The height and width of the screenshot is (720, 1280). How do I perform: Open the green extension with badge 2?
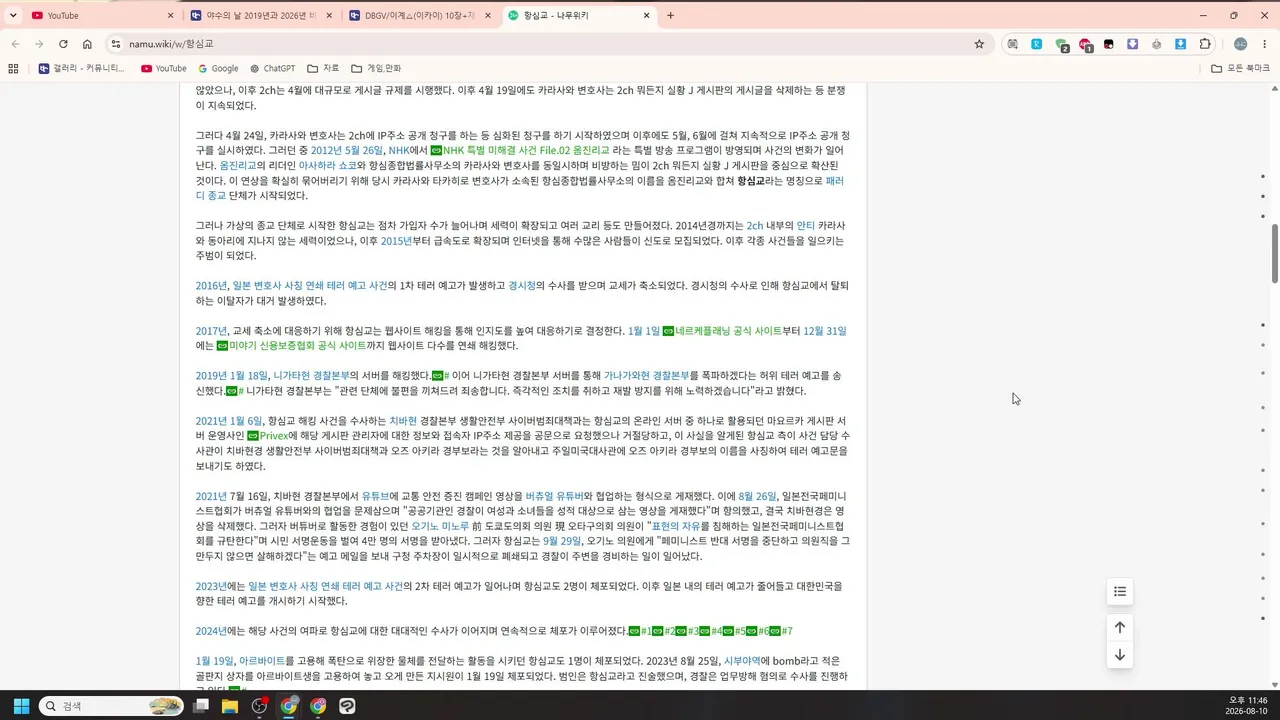[x=1061, y=45]
